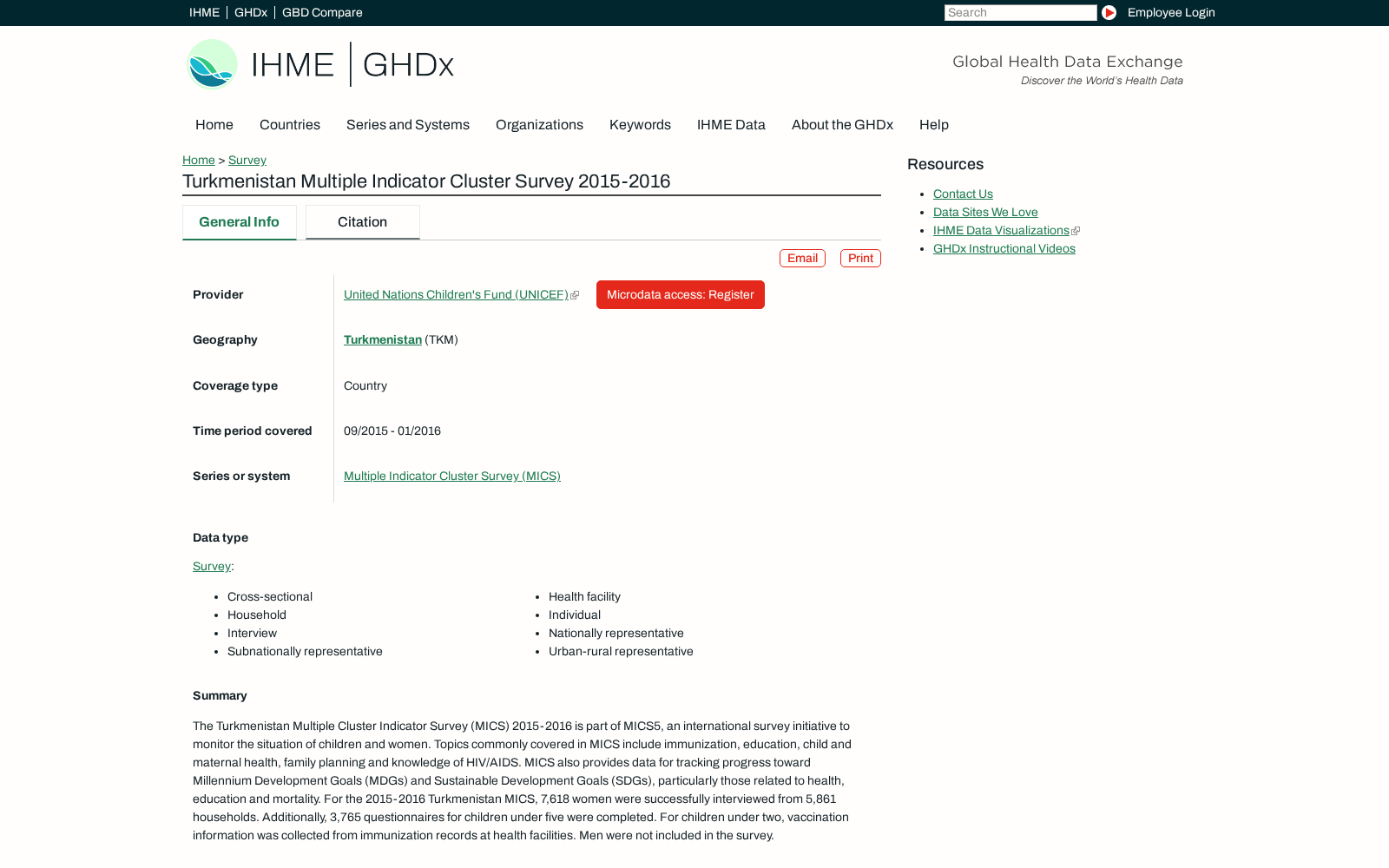Click the IHME leaf logo icon
Screen dimensions: 1389x868
(x=212, y=64)
